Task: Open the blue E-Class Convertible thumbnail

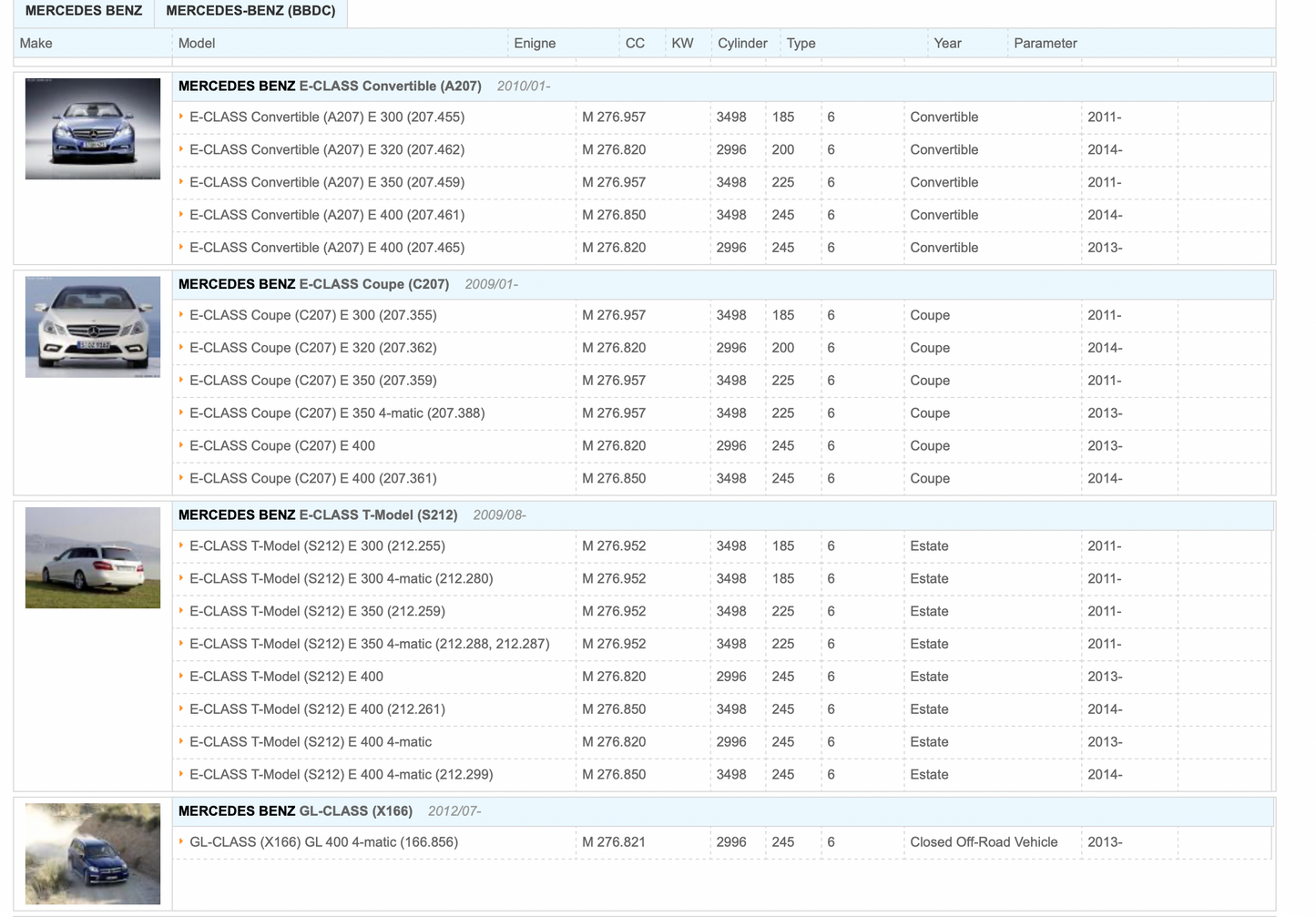Action: 93,128
